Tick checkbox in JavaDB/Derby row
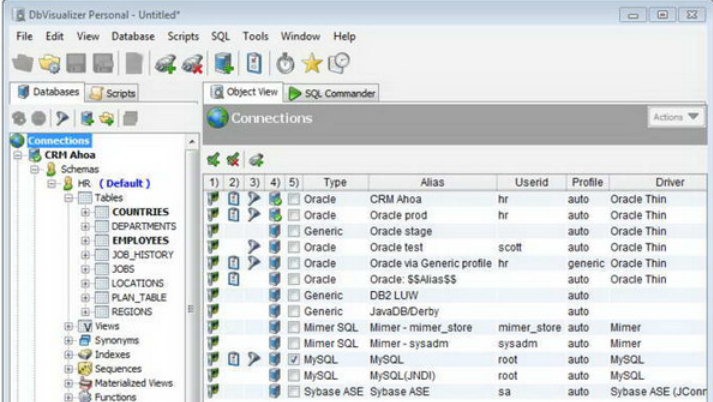713x402 pixels. pyautogui.click(x=294, y=312)
